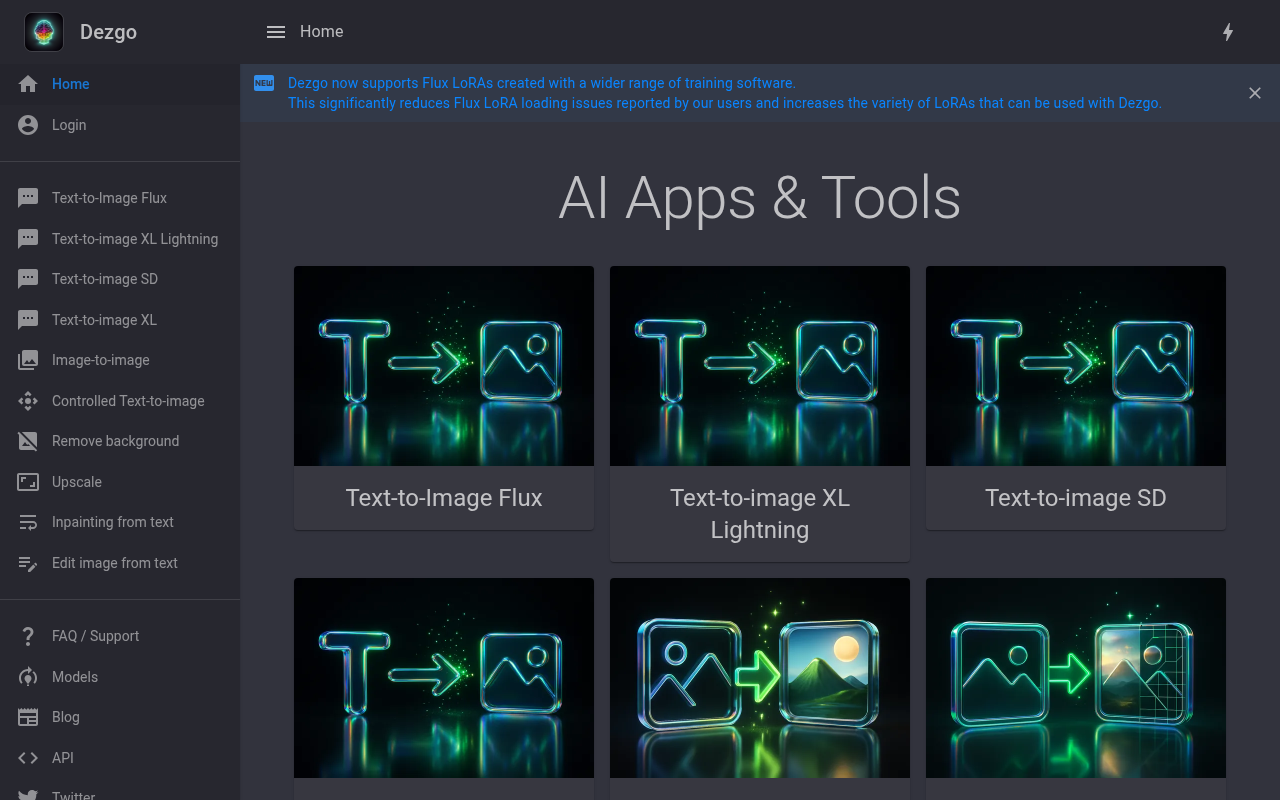Image resolution: width=1280 pixels, height=800 pixels.
Task: Open the Twitter icon in the sidebar
Action: click(x=28, y=795)
